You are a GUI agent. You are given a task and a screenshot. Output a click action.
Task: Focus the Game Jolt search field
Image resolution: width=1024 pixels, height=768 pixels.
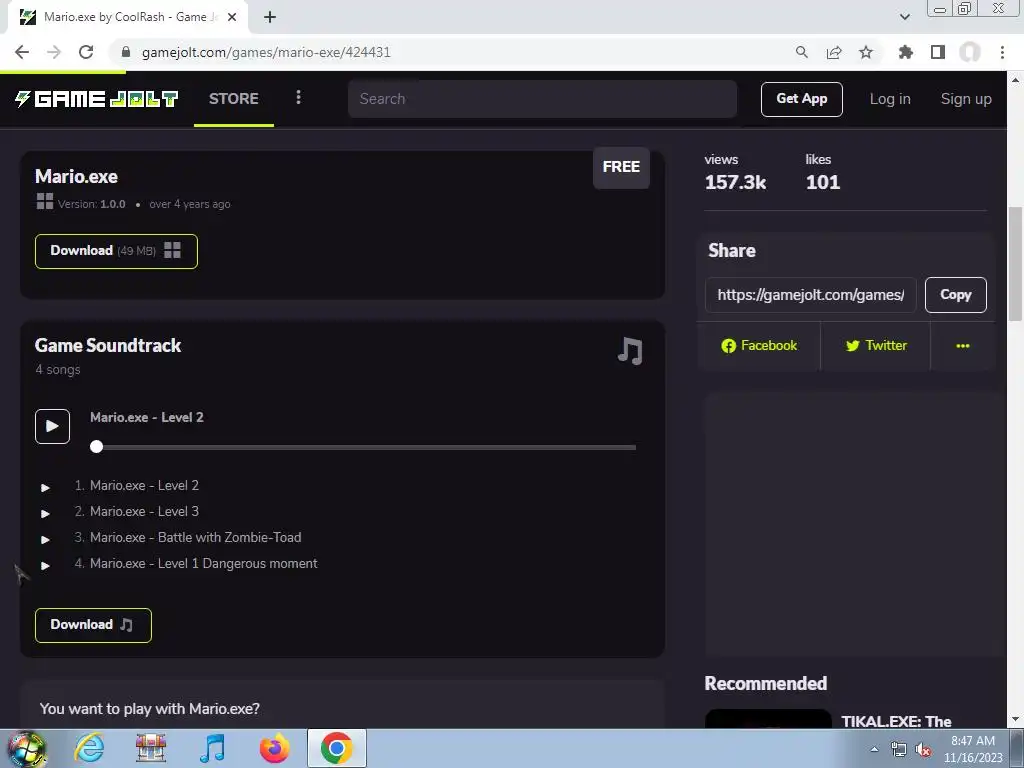[542, 99]
